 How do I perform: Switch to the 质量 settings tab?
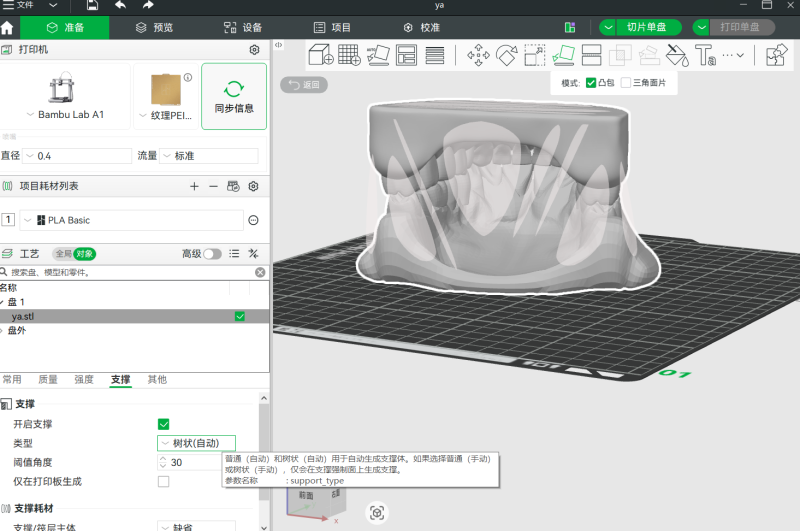pyautogui.click(x=48, y=380)
